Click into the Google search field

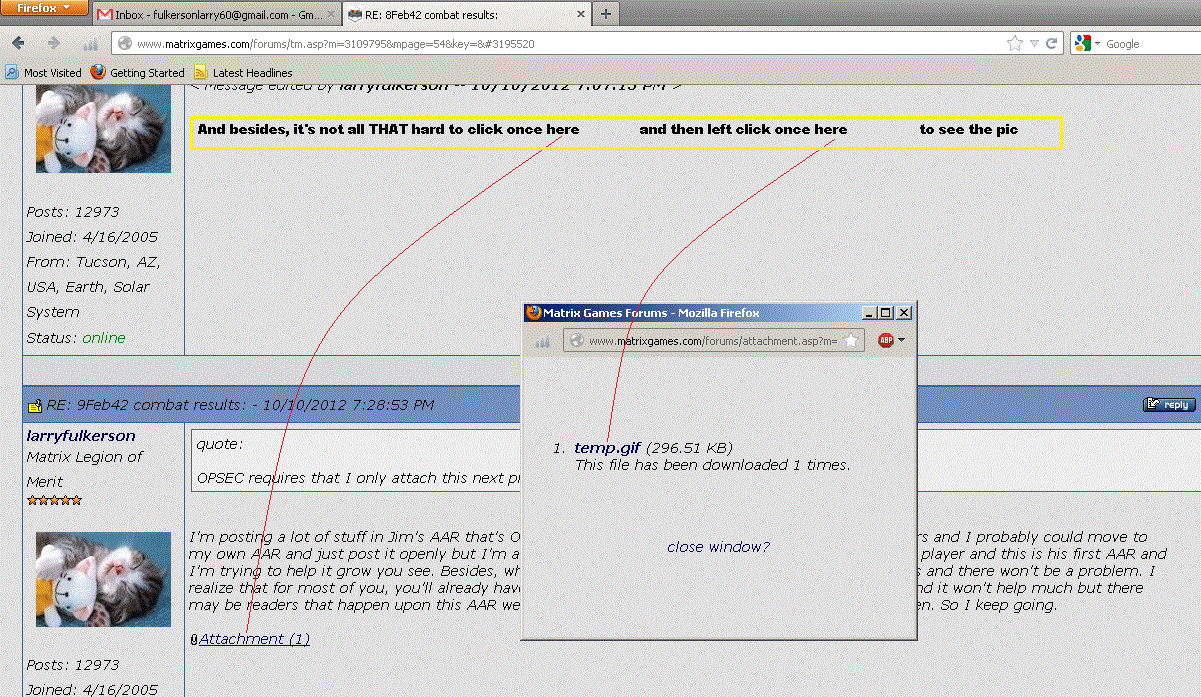click(x=1151, y=44)
